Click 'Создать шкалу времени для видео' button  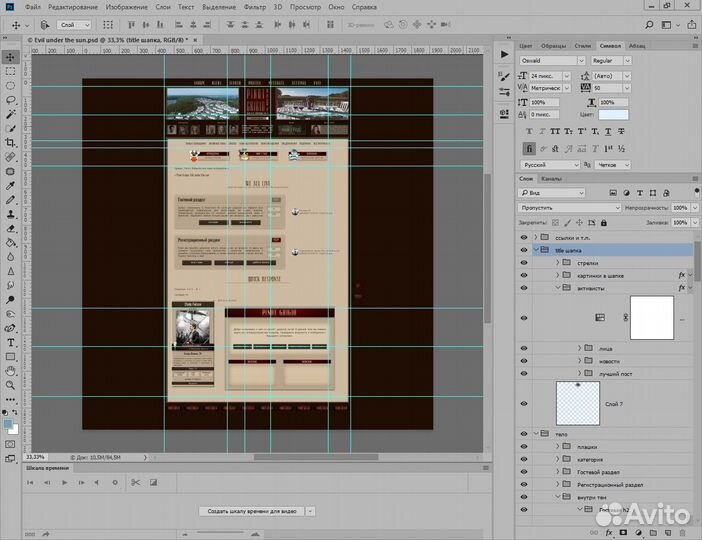tap(250, 511)
